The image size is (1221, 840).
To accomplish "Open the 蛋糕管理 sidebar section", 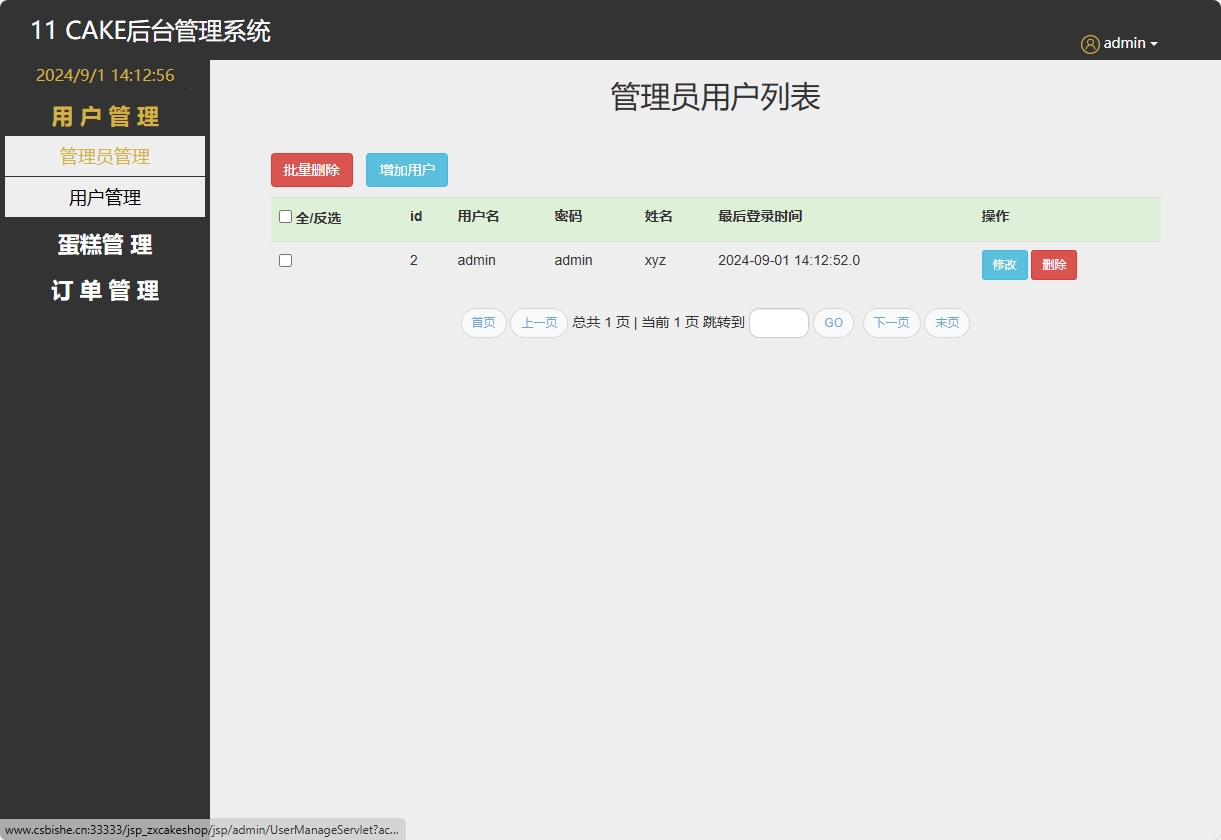I will coord(104,244).
